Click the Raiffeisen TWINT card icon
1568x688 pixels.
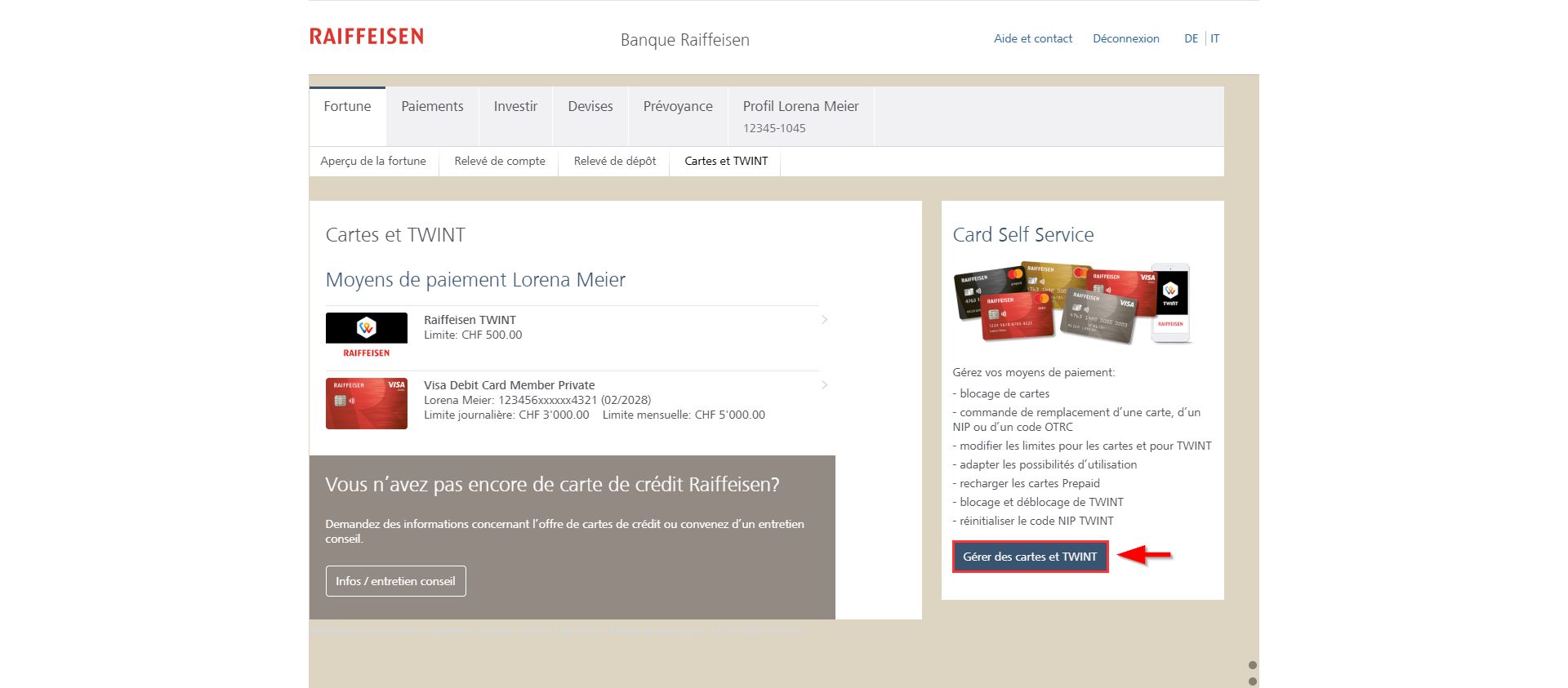(x=366, y=335)
